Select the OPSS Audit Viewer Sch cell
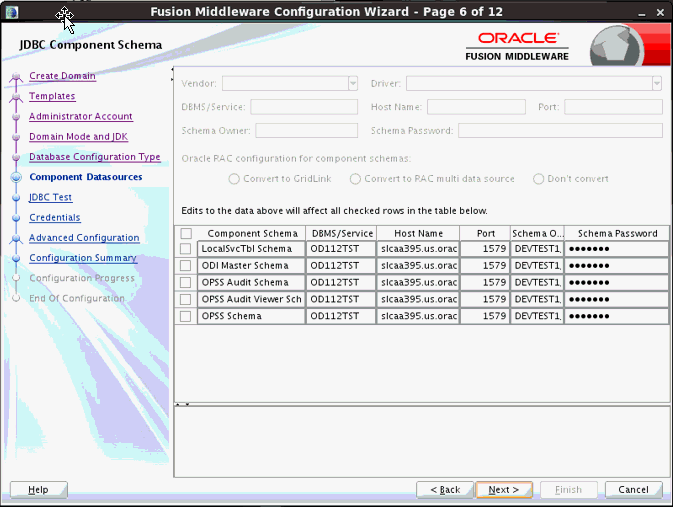The height and width of the screenshot is (507, 673). (x=252, y=299)
